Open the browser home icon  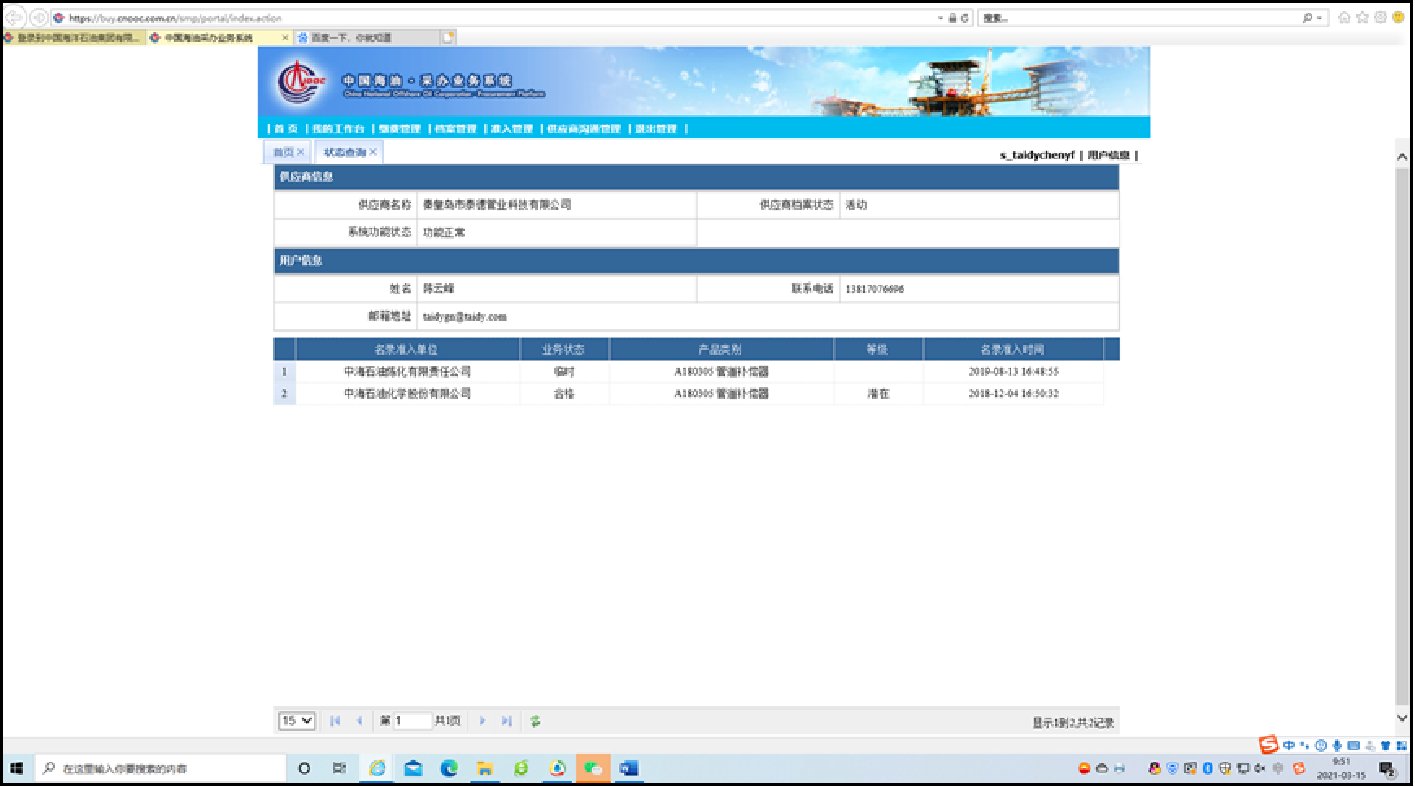coord(1345,18)
